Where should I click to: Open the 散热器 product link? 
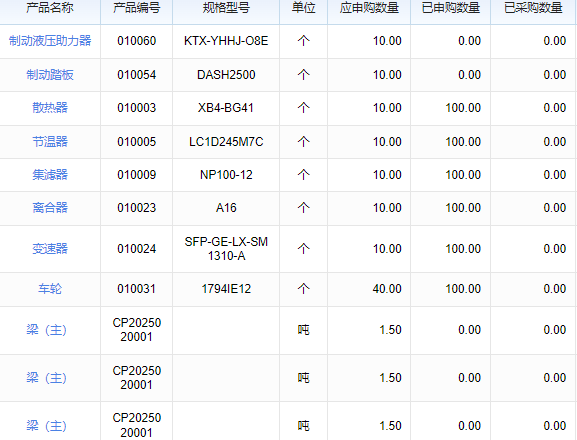tap(50, 108)
